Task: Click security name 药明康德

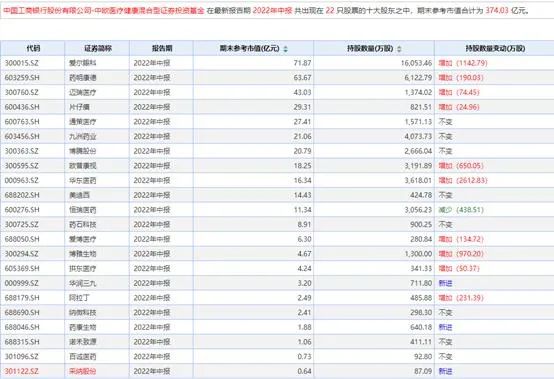Action: pyautogui.click(x=82, y=78)
